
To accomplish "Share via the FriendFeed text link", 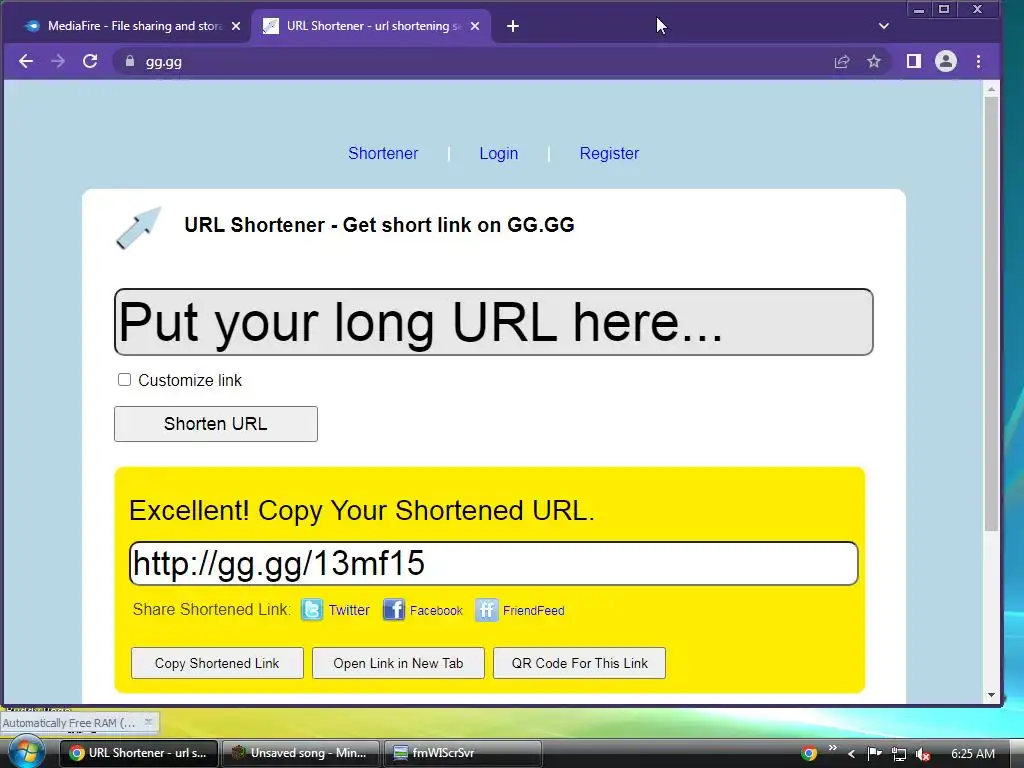I will click(534, 611).
